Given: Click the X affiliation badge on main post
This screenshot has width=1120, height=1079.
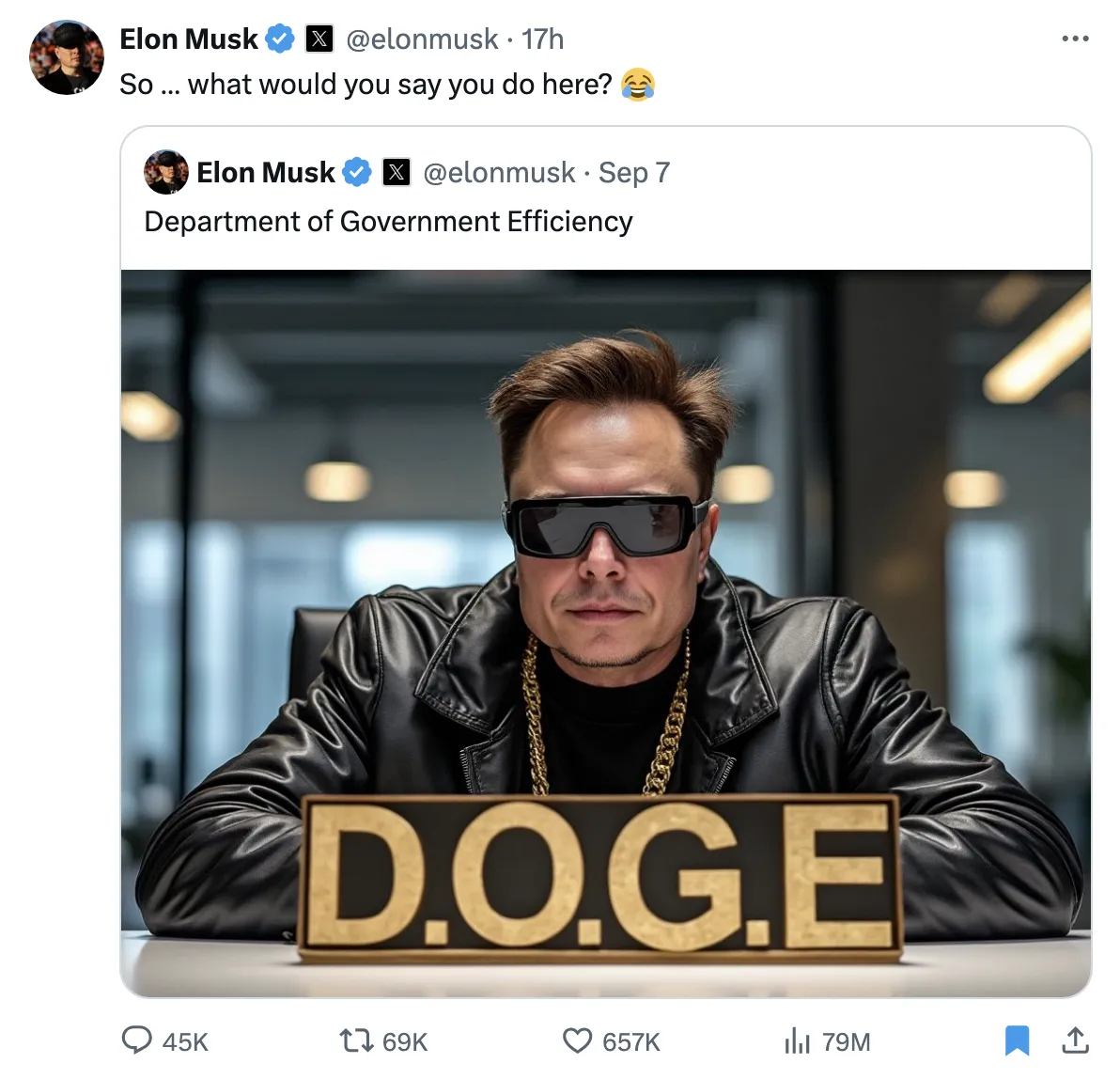Looking at the screenshot, I should [319, 39].
